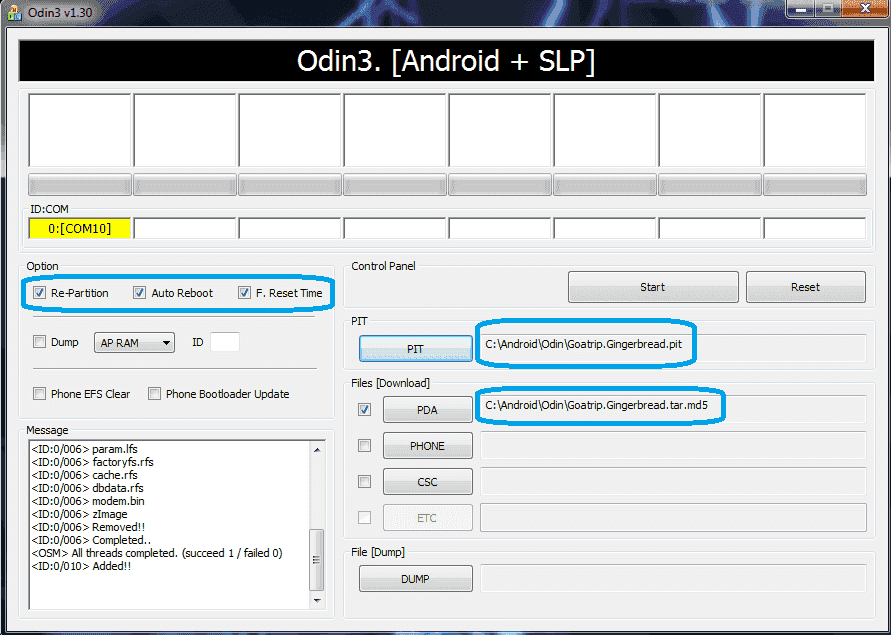Image resolution: width=891 pixels, height=635 pixels.
Task: Click the File Dump path field
Action: click(673, 579)
